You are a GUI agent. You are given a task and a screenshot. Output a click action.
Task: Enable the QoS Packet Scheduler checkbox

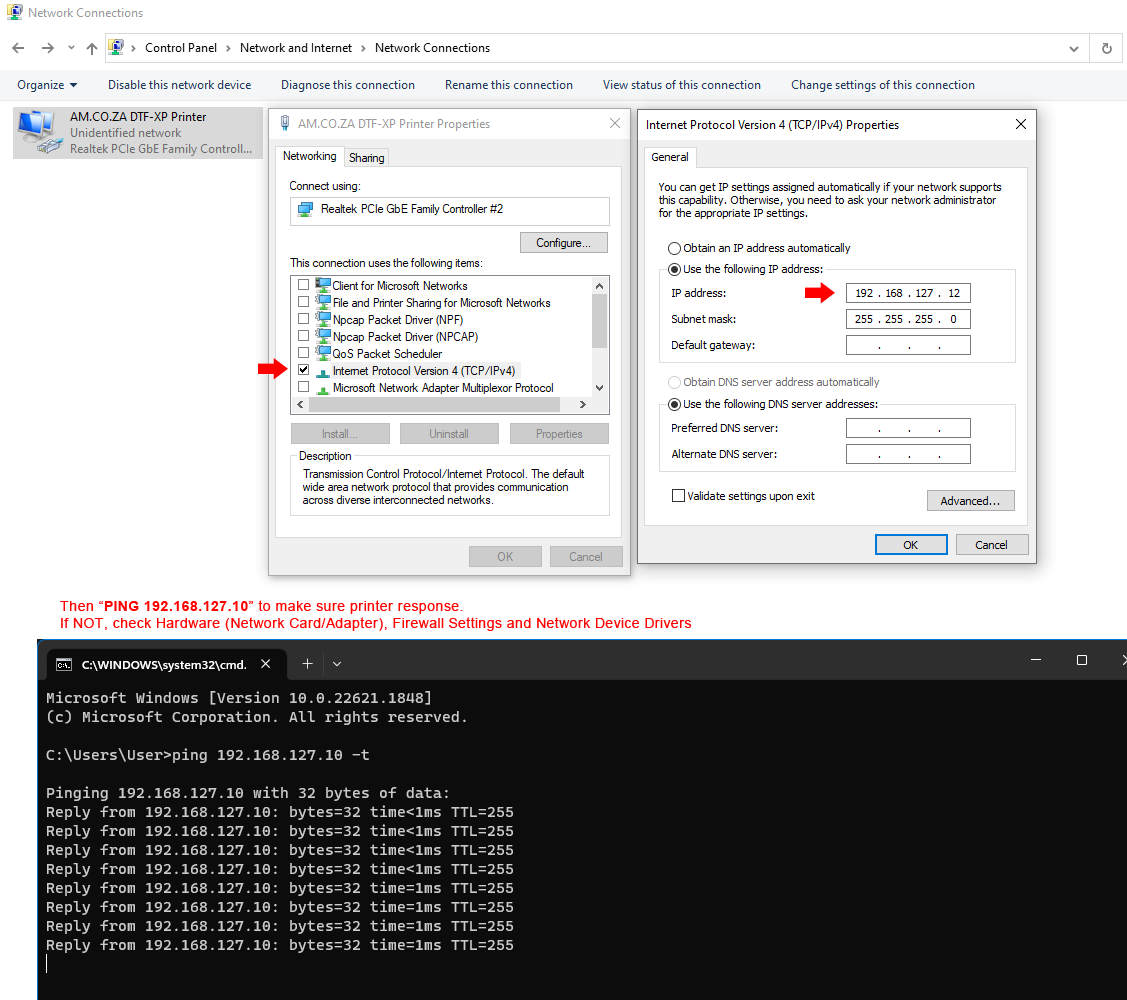304,353
